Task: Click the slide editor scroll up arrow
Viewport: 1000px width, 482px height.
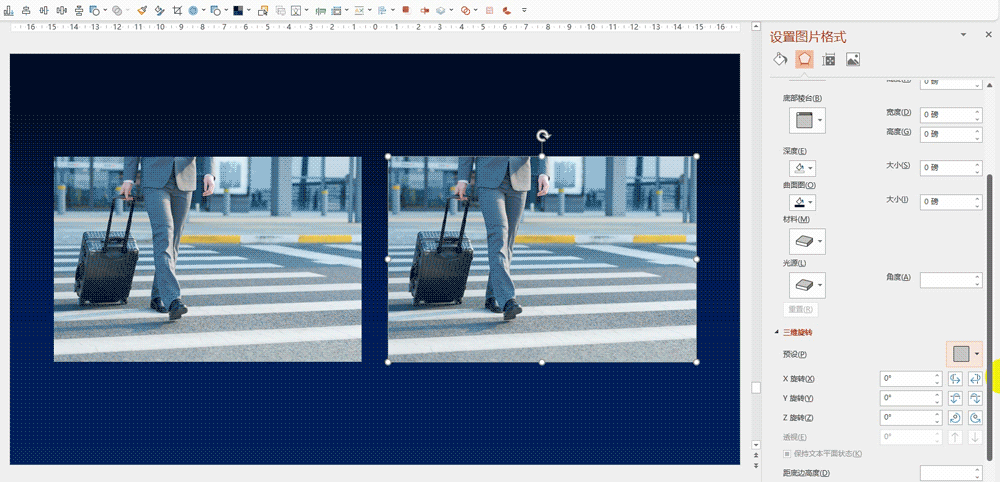Action: [x=756, y=26]
